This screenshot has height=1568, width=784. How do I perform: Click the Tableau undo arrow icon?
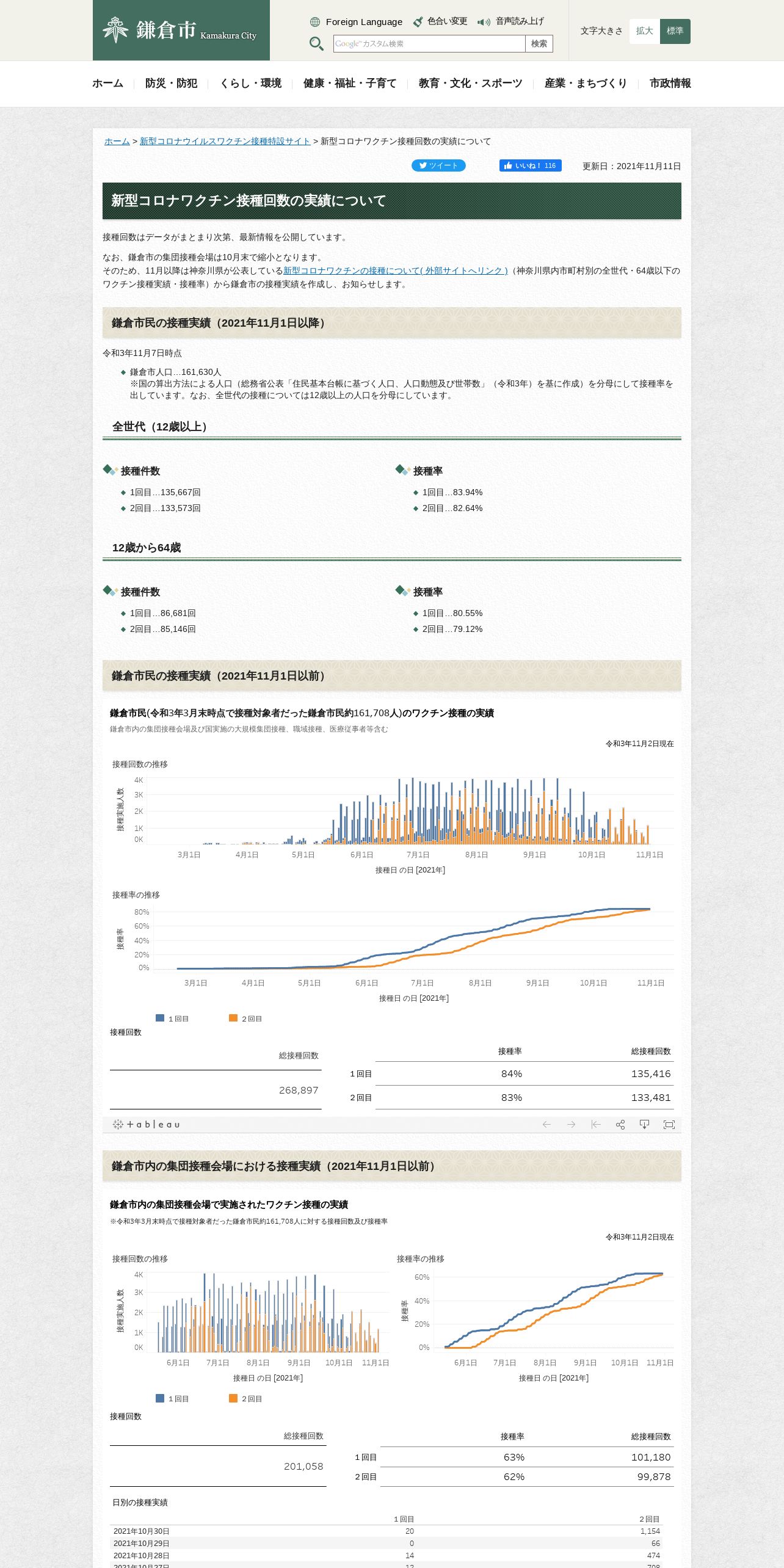546,1124
